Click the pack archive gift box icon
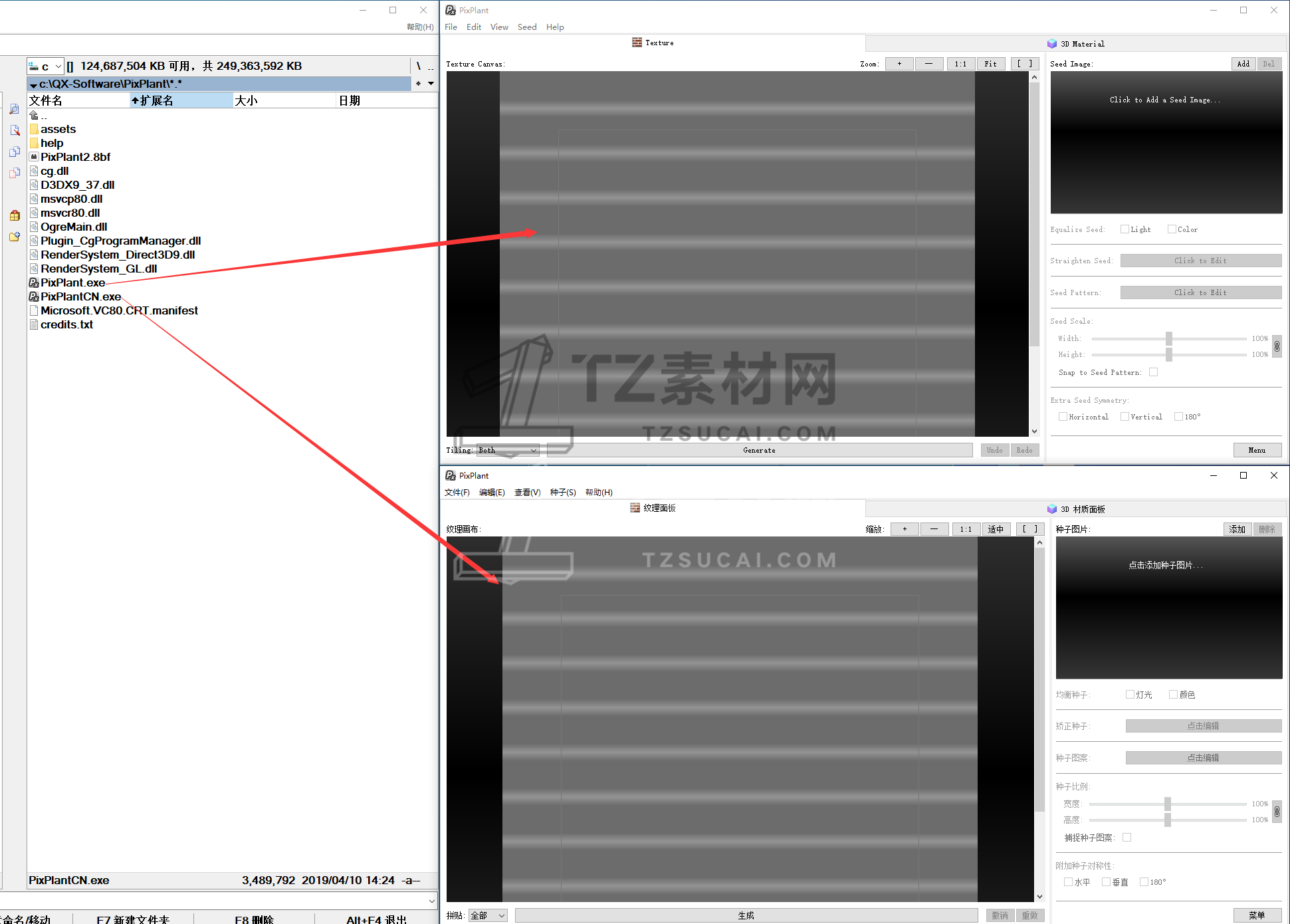Screen dimensions: 1290x924 15,215
